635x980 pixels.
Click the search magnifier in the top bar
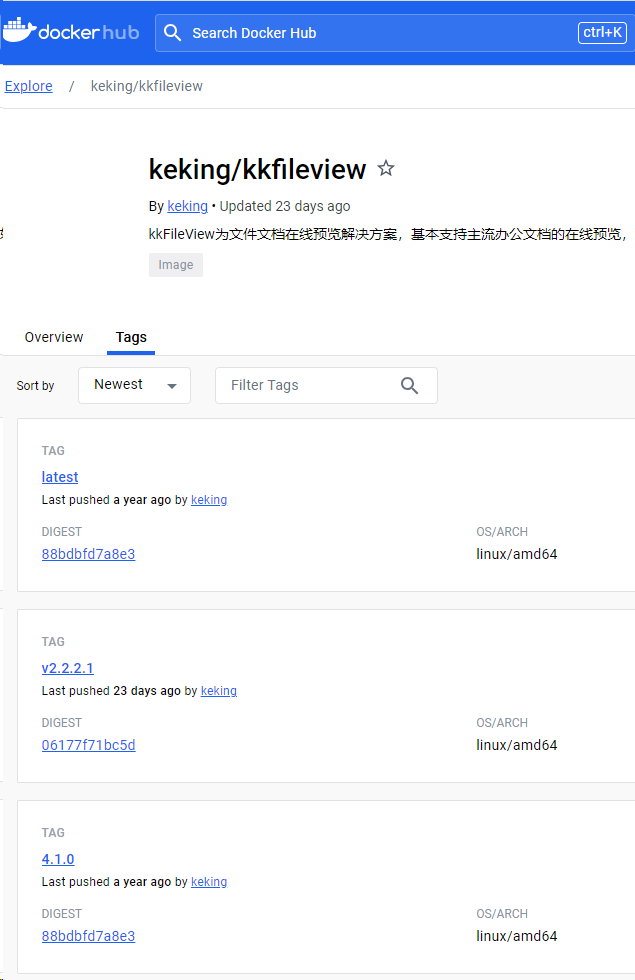172,32
